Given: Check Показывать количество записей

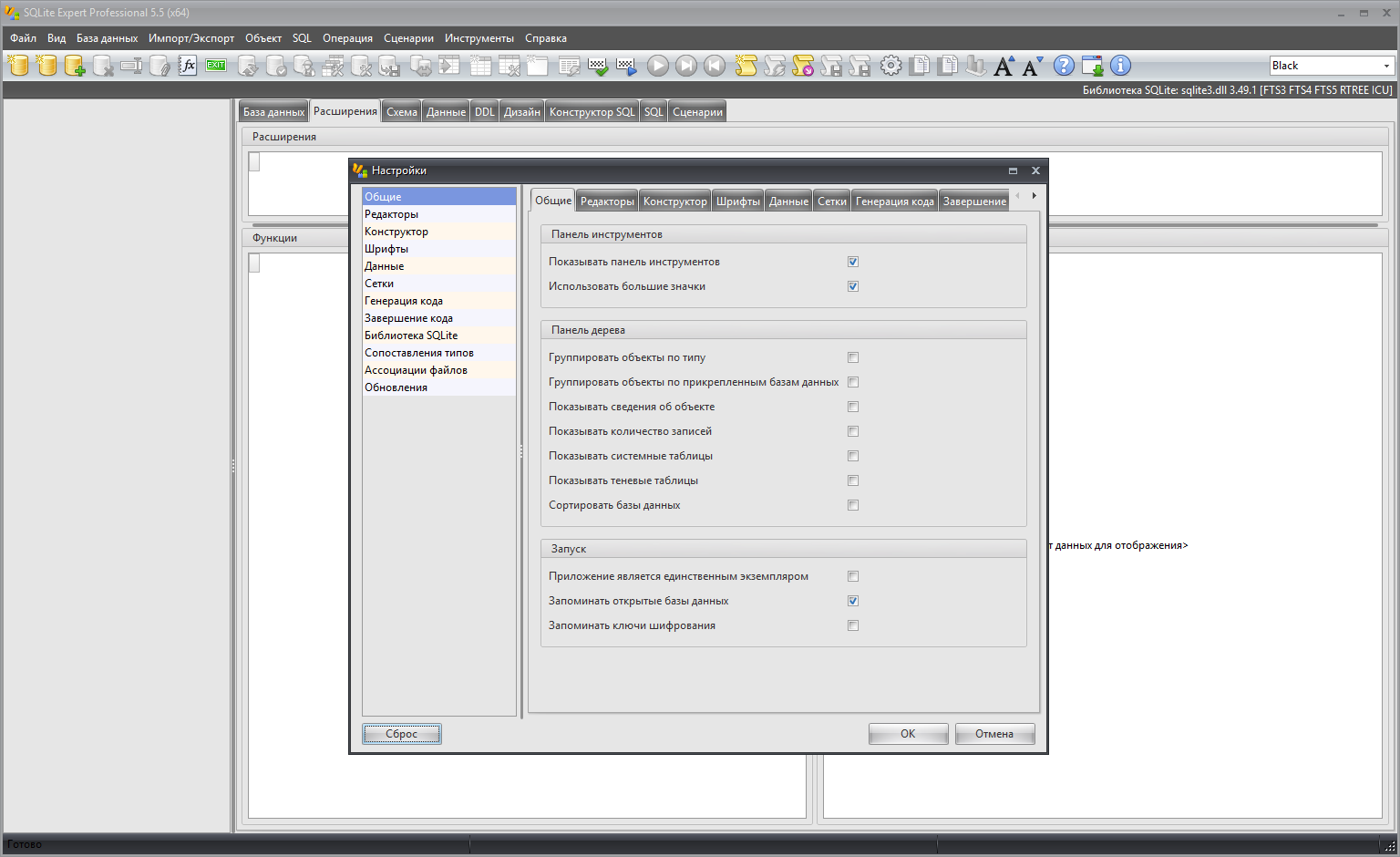Looking at the screenshot, I should (853, 431).
